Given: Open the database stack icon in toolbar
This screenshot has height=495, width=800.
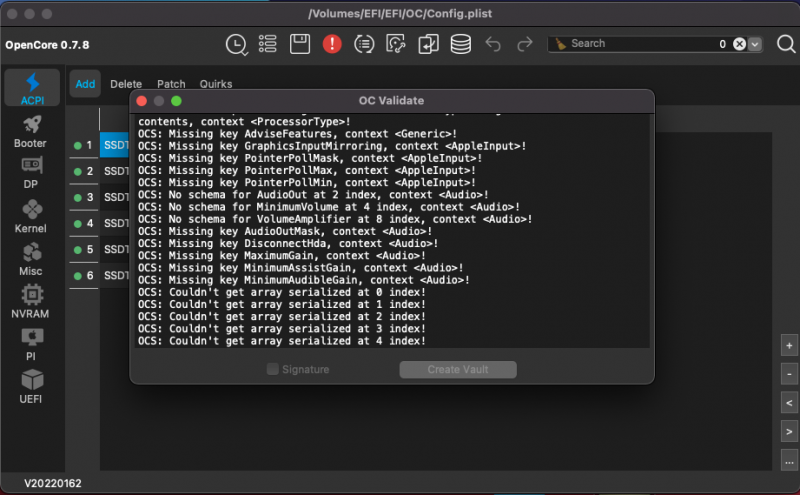Looking at the screenshot, I should (x=460, y=44).
